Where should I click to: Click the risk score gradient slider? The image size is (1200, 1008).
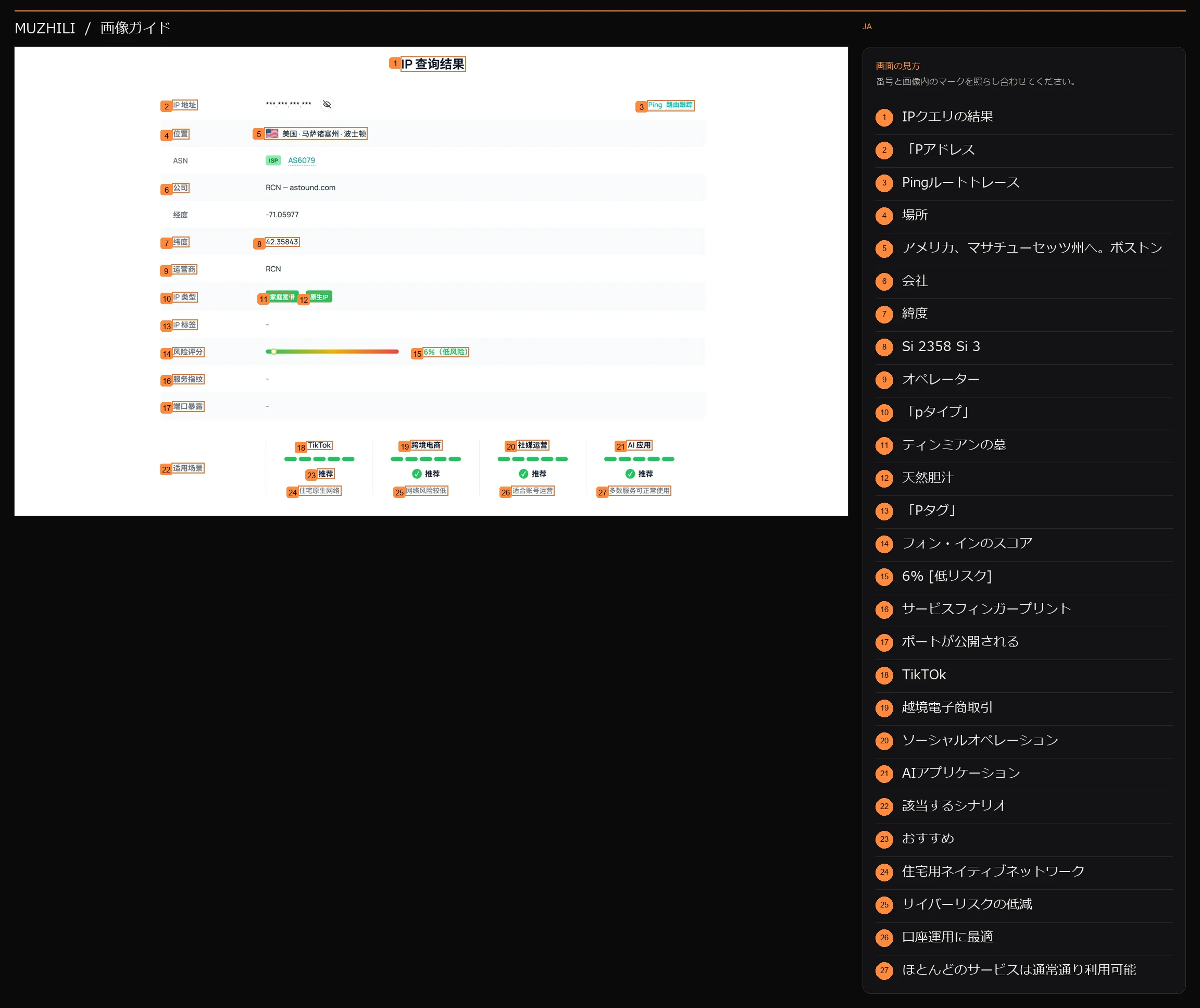pos(332,352)
